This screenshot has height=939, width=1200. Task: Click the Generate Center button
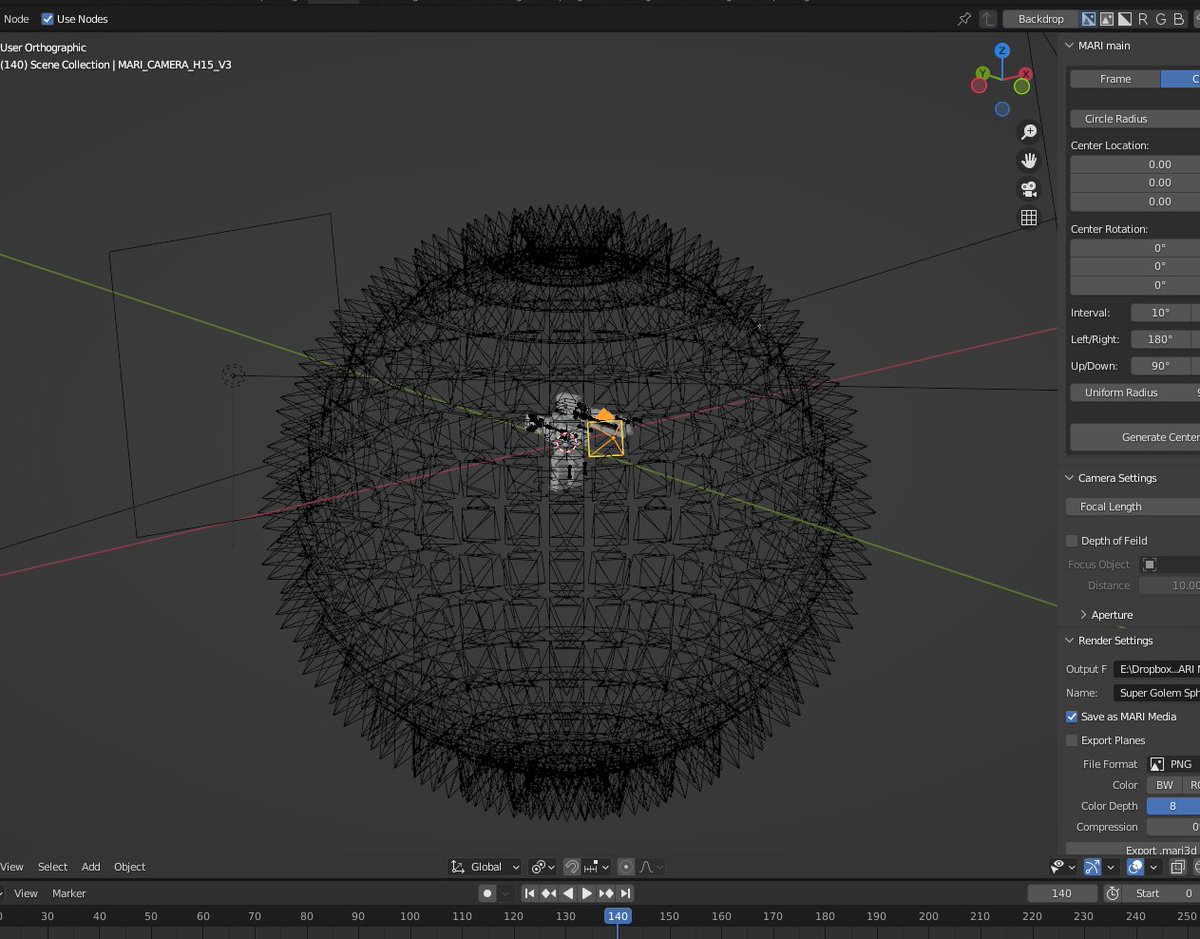tap(1135, 437)
